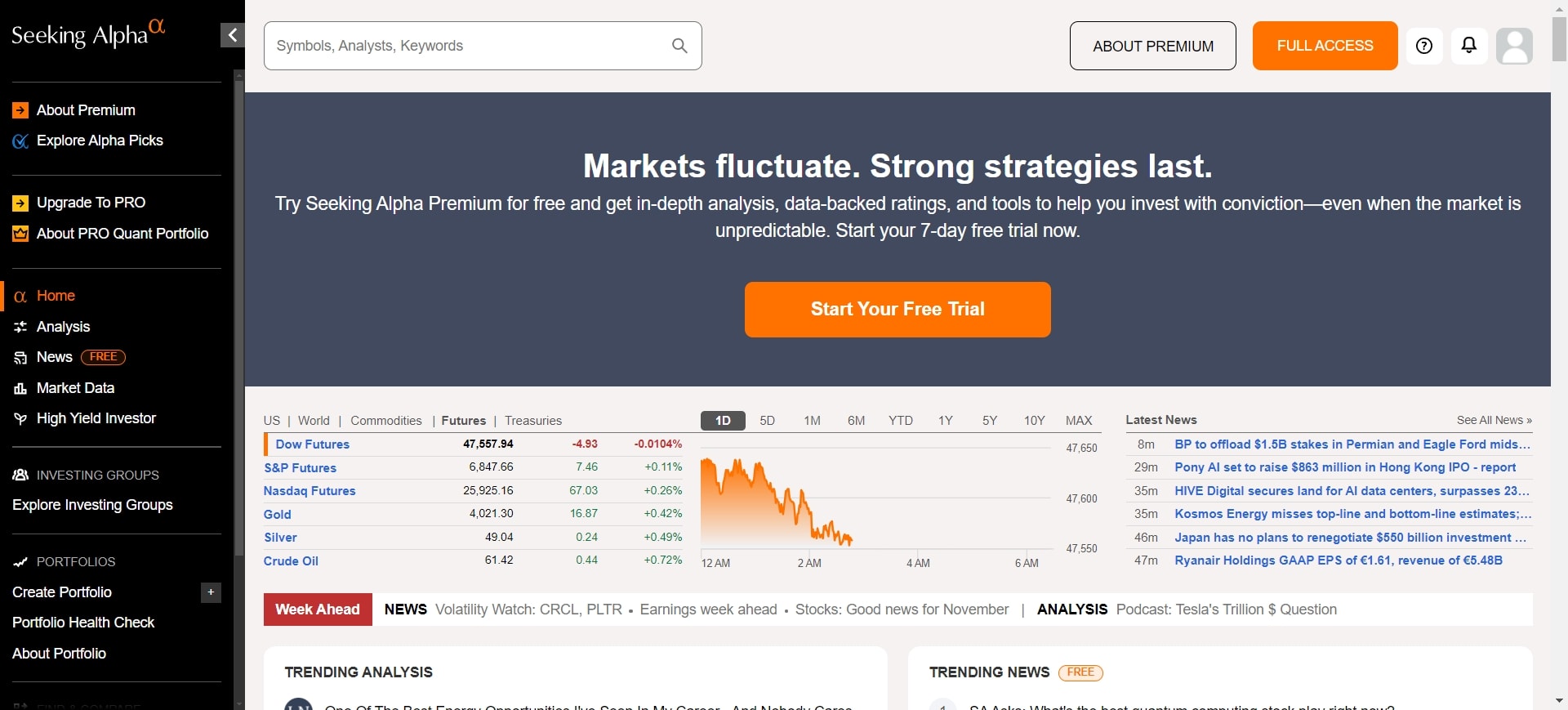Open your profile avatar

coord(1514,46)
